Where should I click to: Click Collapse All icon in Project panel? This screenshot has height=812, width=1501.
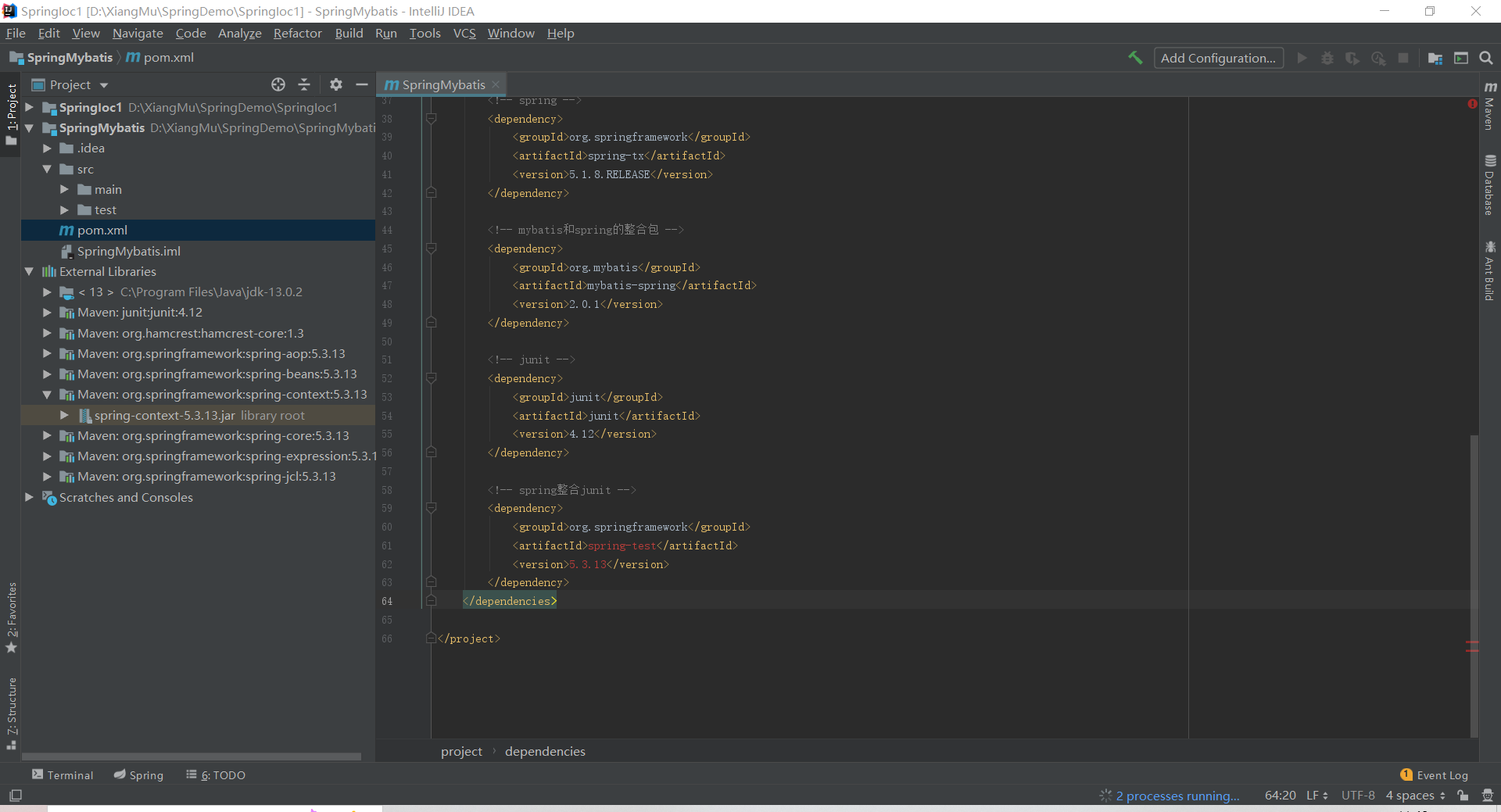(x=304, y=84)
